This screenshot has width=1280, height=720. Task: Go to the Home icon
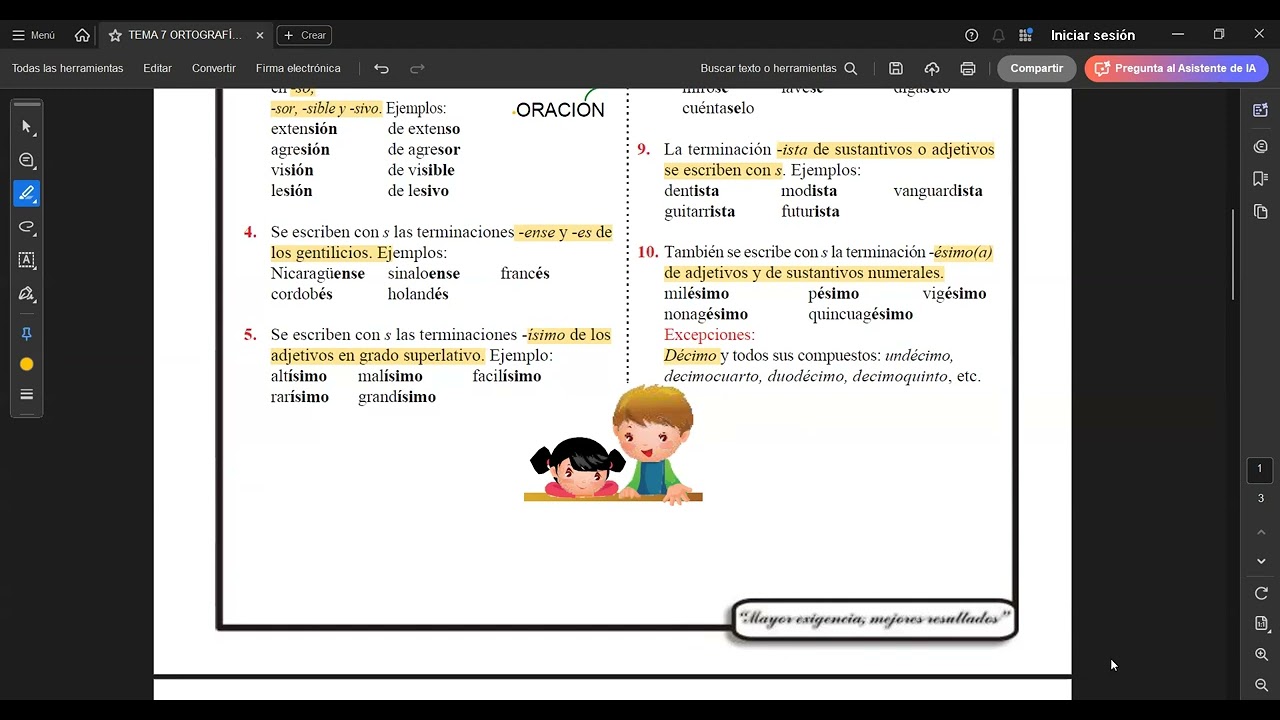click(82, 35)
